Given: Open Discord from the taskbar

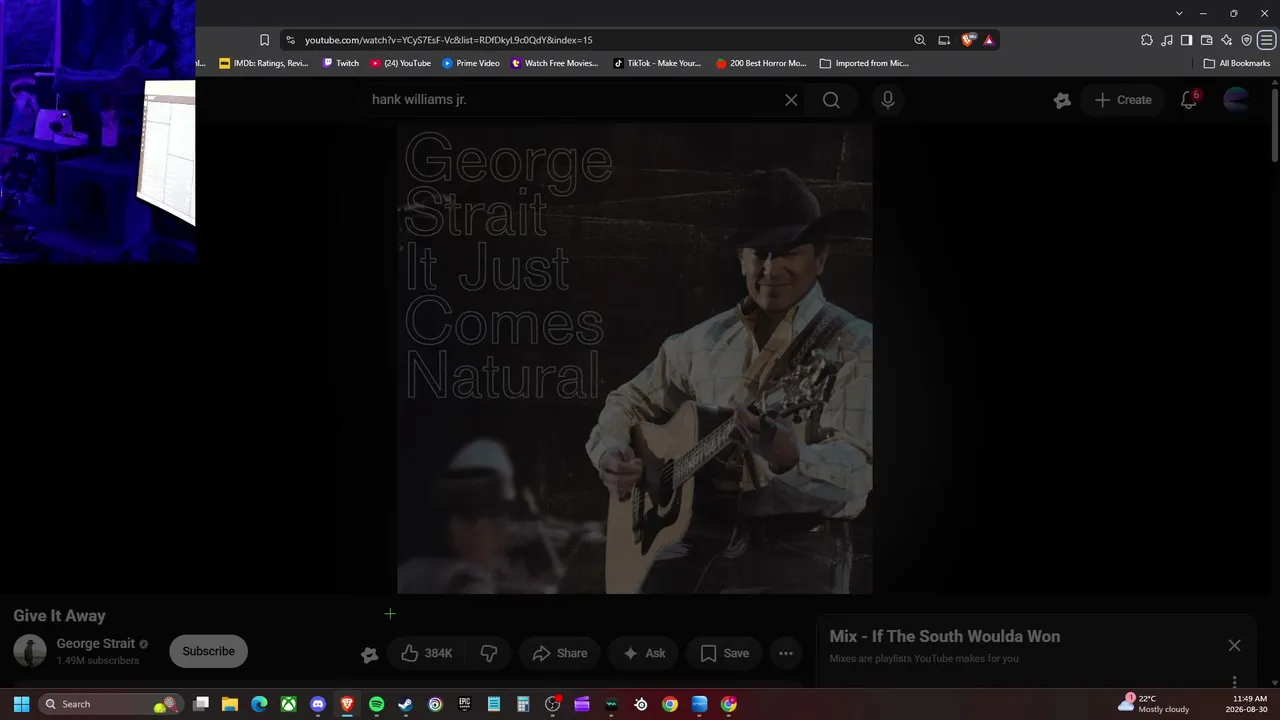Looking at the screenshot, I should (x=318, y=704).
